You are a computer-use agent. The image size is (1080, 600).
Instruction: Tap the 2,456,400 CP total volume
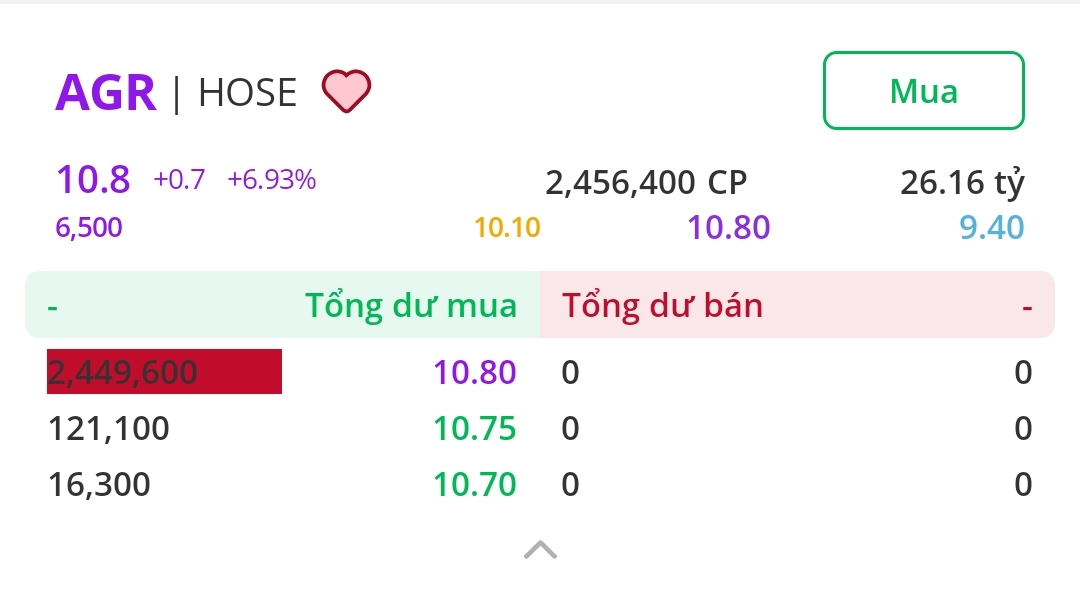[645, 183]
